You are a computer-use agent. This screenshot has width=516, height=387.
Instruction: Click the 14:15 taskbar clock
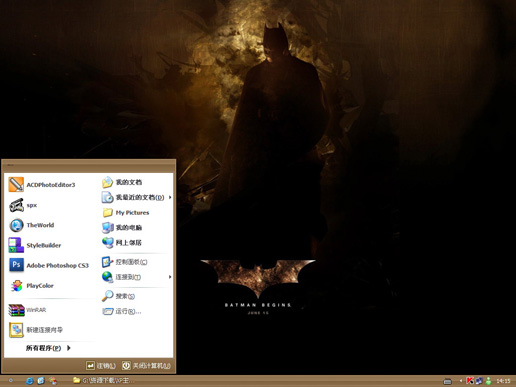[x=503, y=381]
